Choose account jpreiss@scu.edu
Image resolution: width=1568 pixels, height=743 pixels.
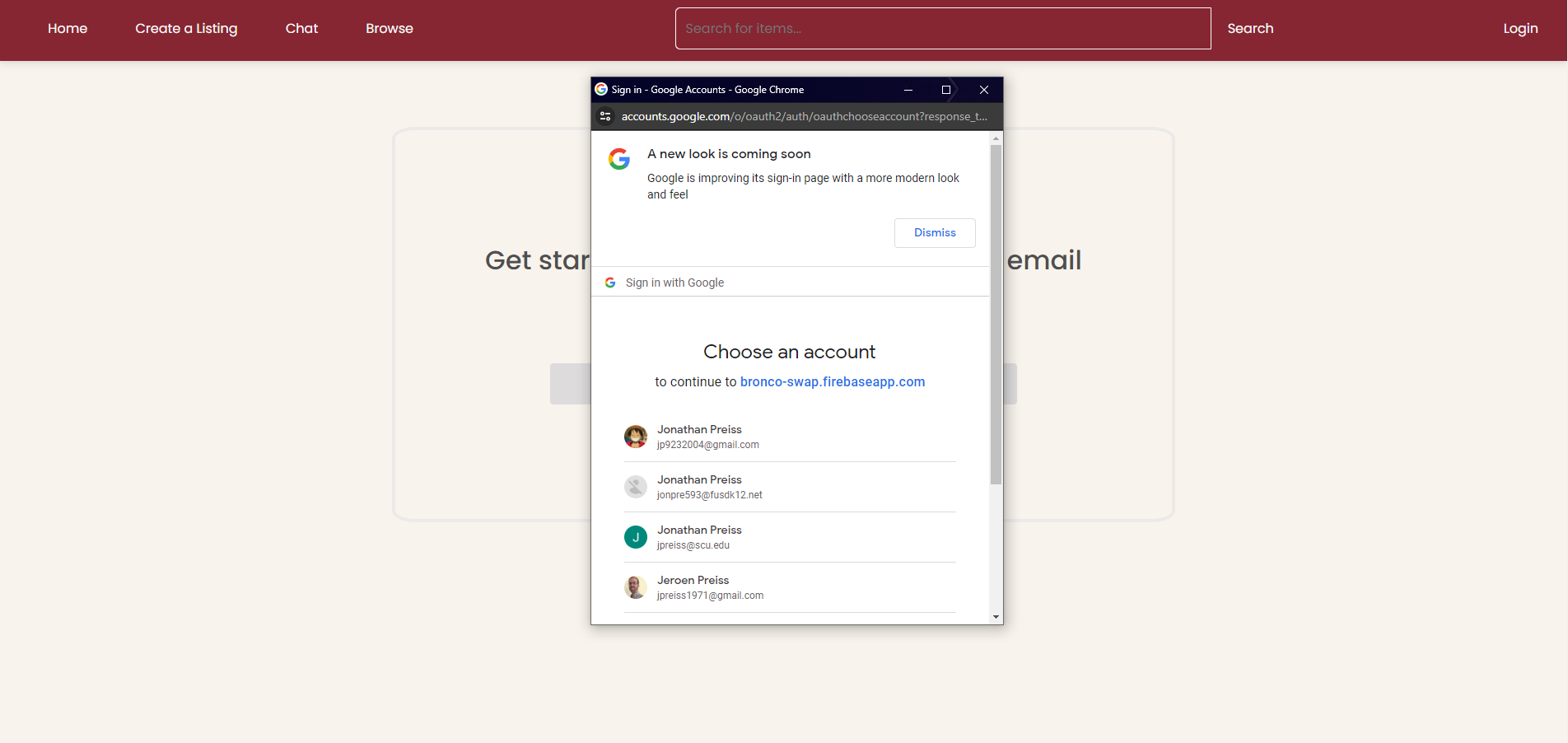point(790,537)
